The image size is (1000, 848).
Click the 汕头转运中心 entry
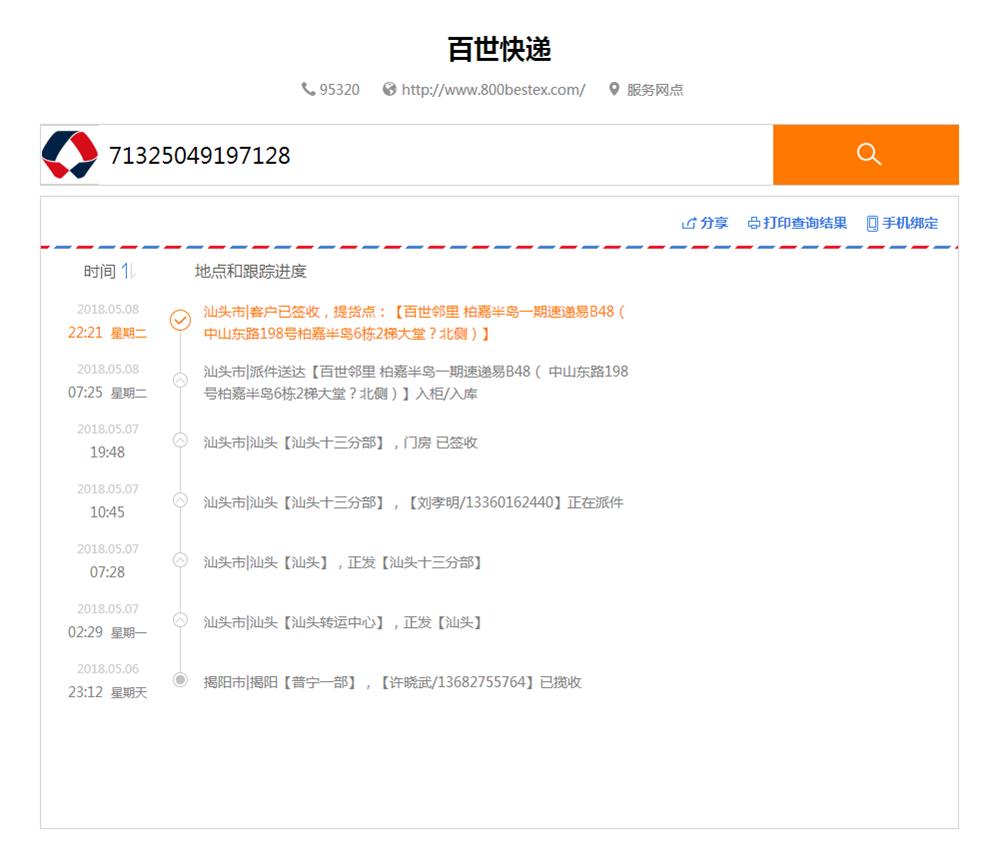[343, 622]
